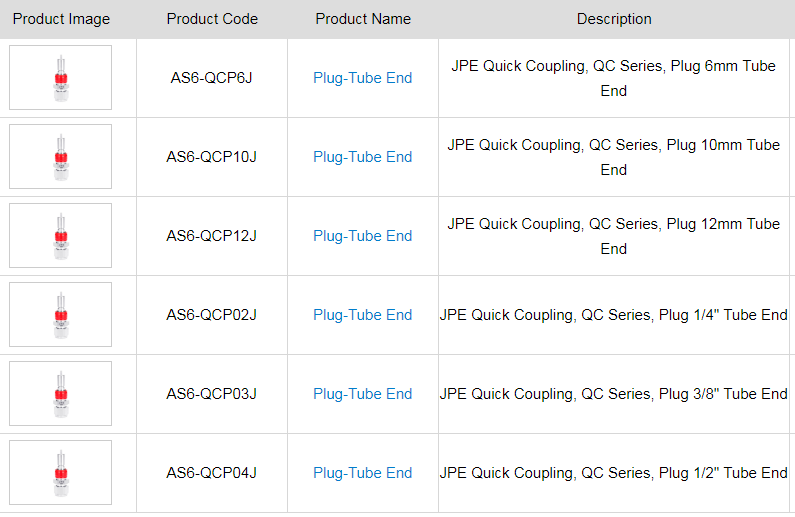Click Plug-Tube End link in AS6-QCP10J row
The image size is (795, 517).
pyautogui.click(x=362, y=157)
